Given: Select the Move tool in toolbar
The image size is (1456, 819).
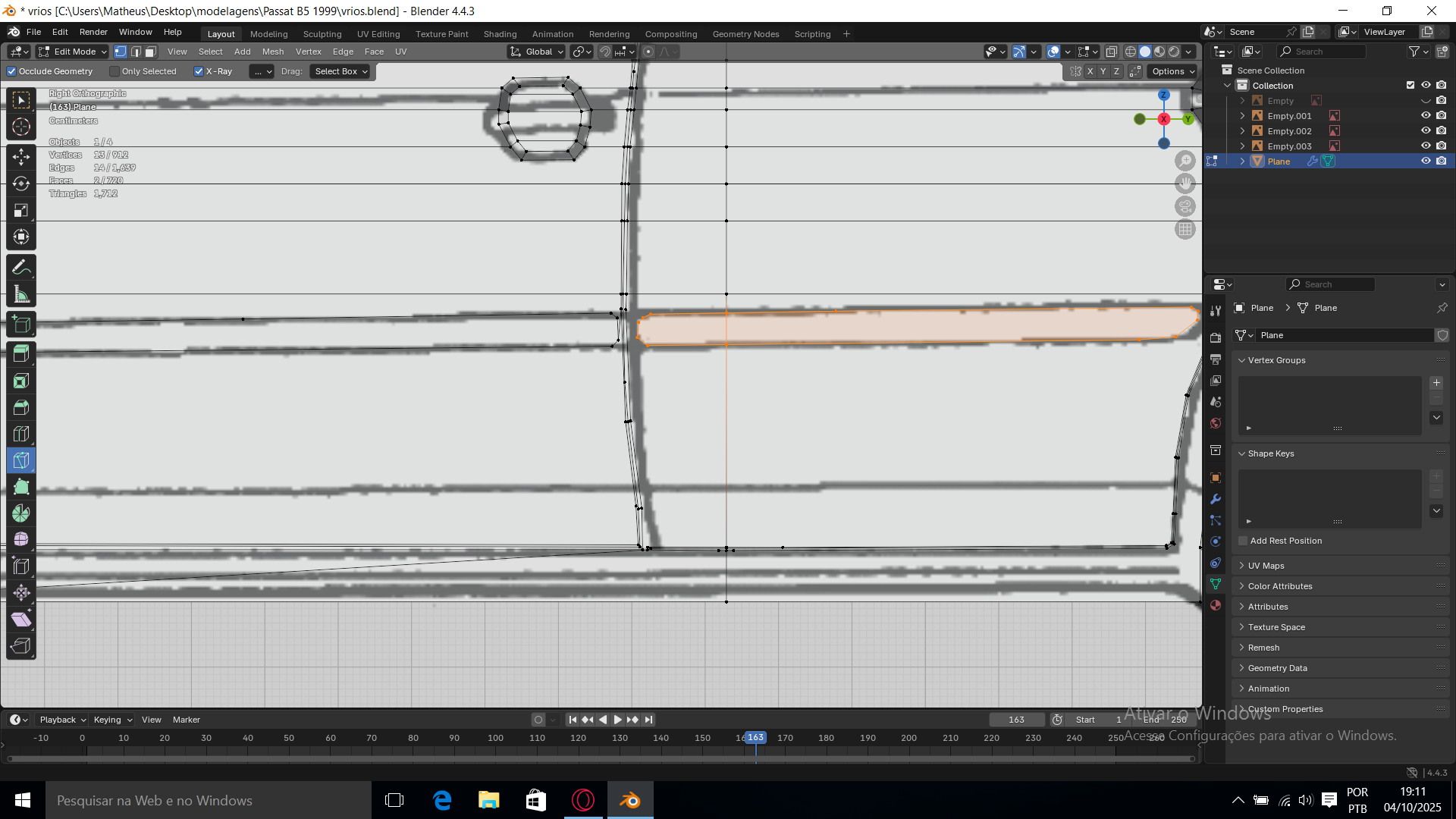Looking at the screenshot, I should (x=21, y=157).
